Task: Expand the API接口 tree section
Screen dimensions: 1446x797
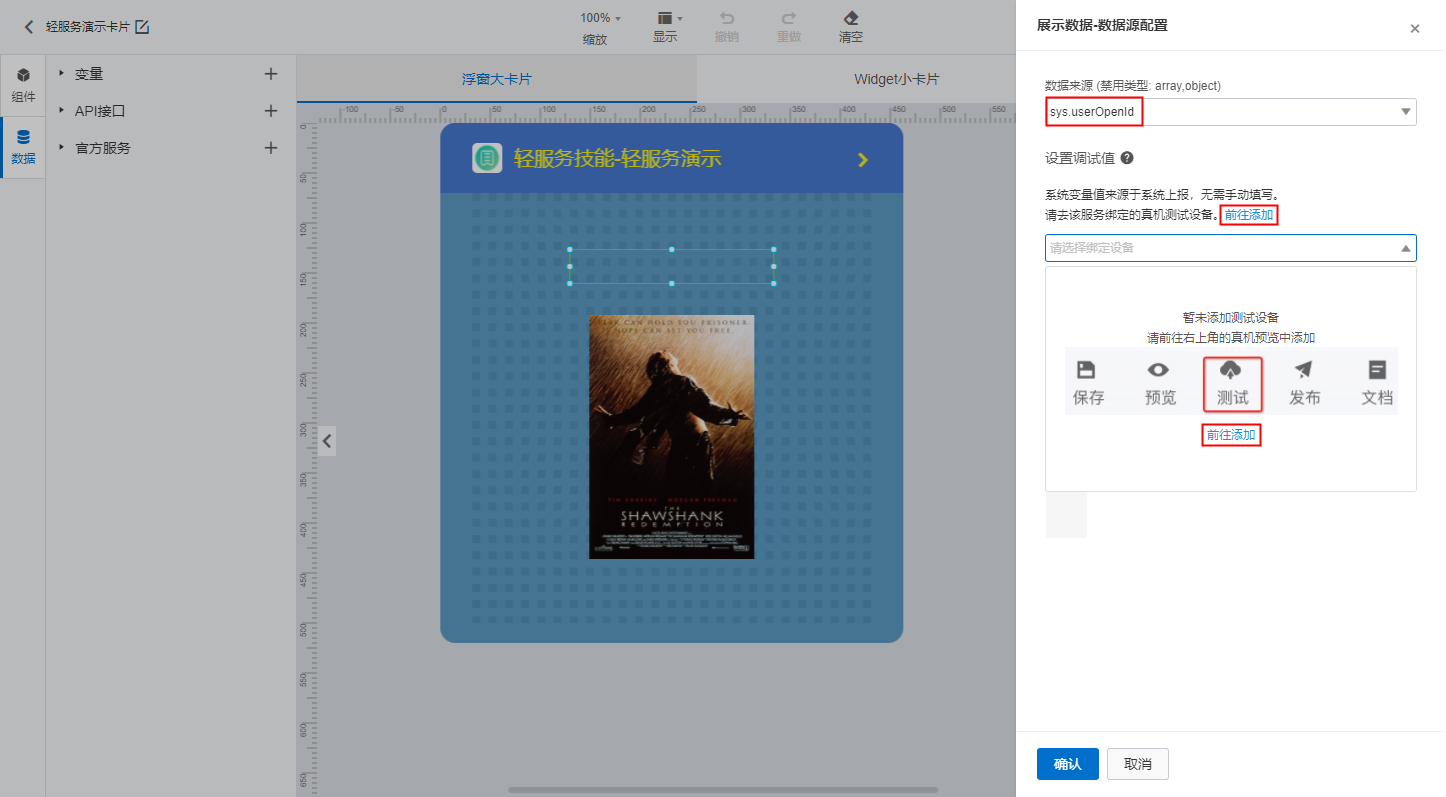Action: click(61, 110)
